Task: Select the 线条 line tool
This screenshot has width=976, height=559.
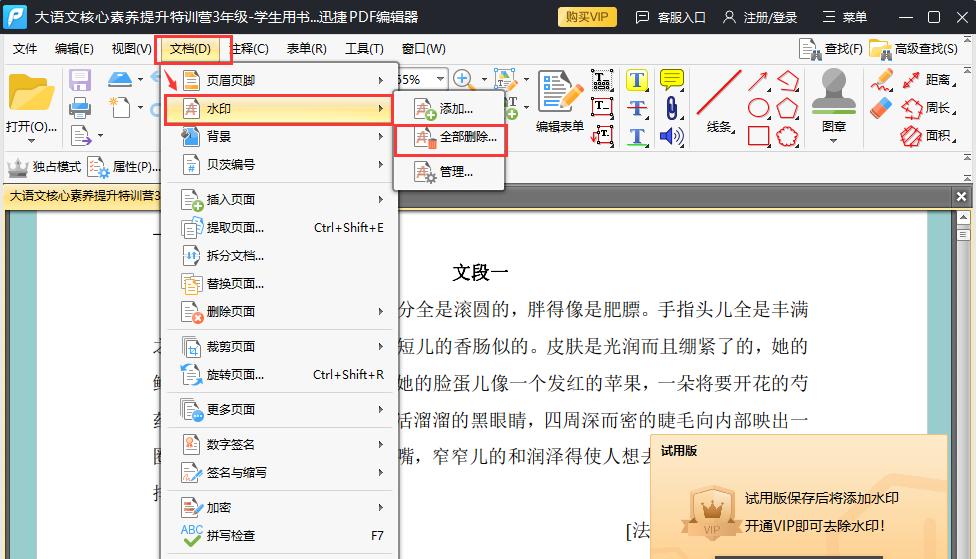Action: [719, 101]
